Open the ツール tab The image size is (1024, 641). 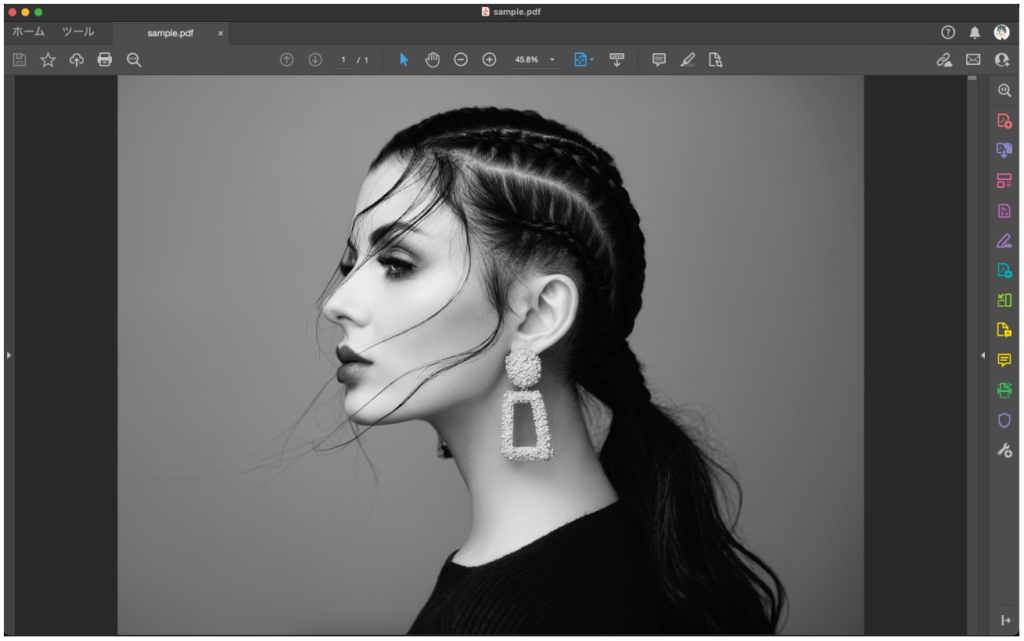pyautogui.click(x=78, y=32)
